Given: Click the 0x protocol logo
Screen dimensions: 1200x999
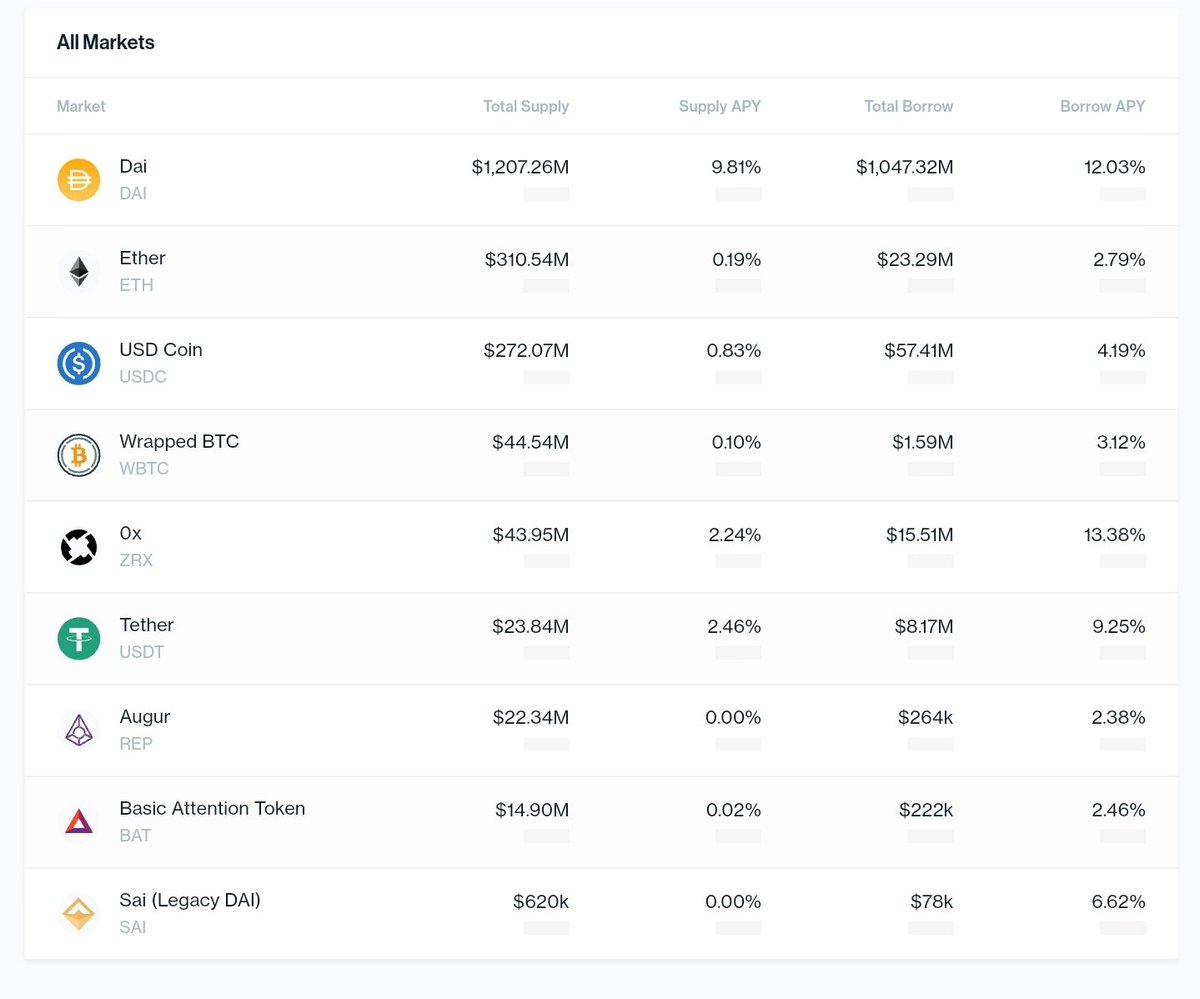Looking at the screenshot, I should [78, 547].
